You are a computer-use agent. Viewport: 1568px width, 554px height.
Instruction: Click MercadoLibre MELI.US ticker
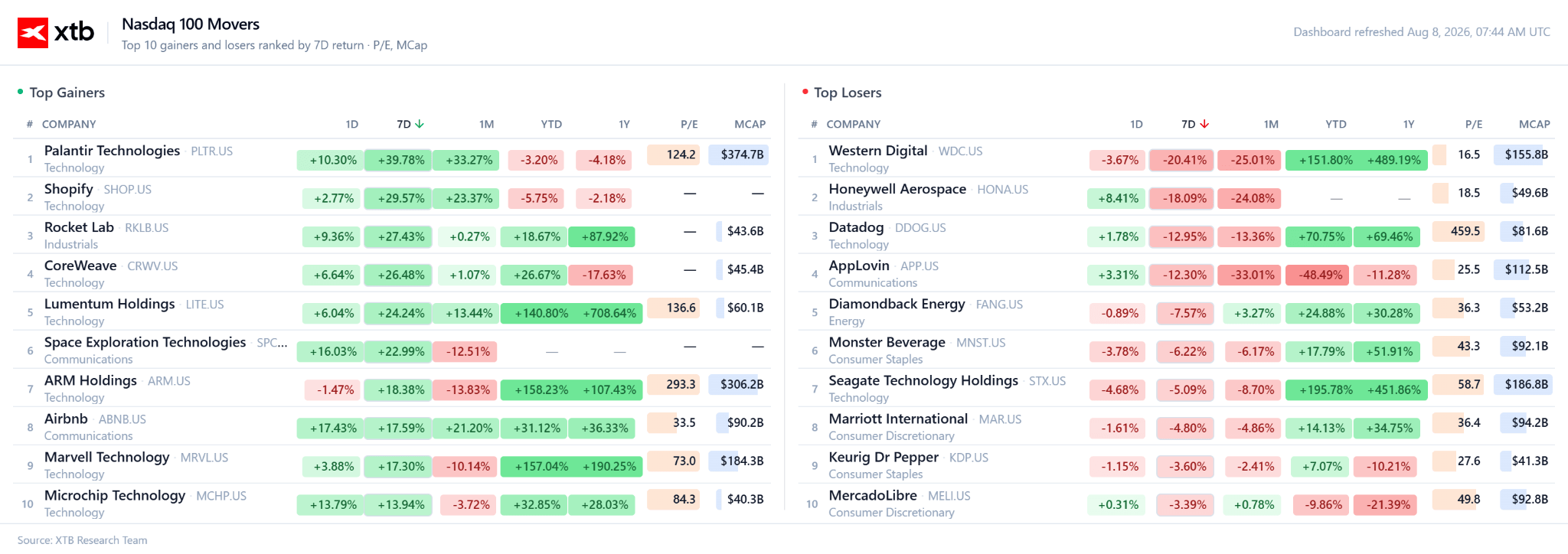(949, 496)
